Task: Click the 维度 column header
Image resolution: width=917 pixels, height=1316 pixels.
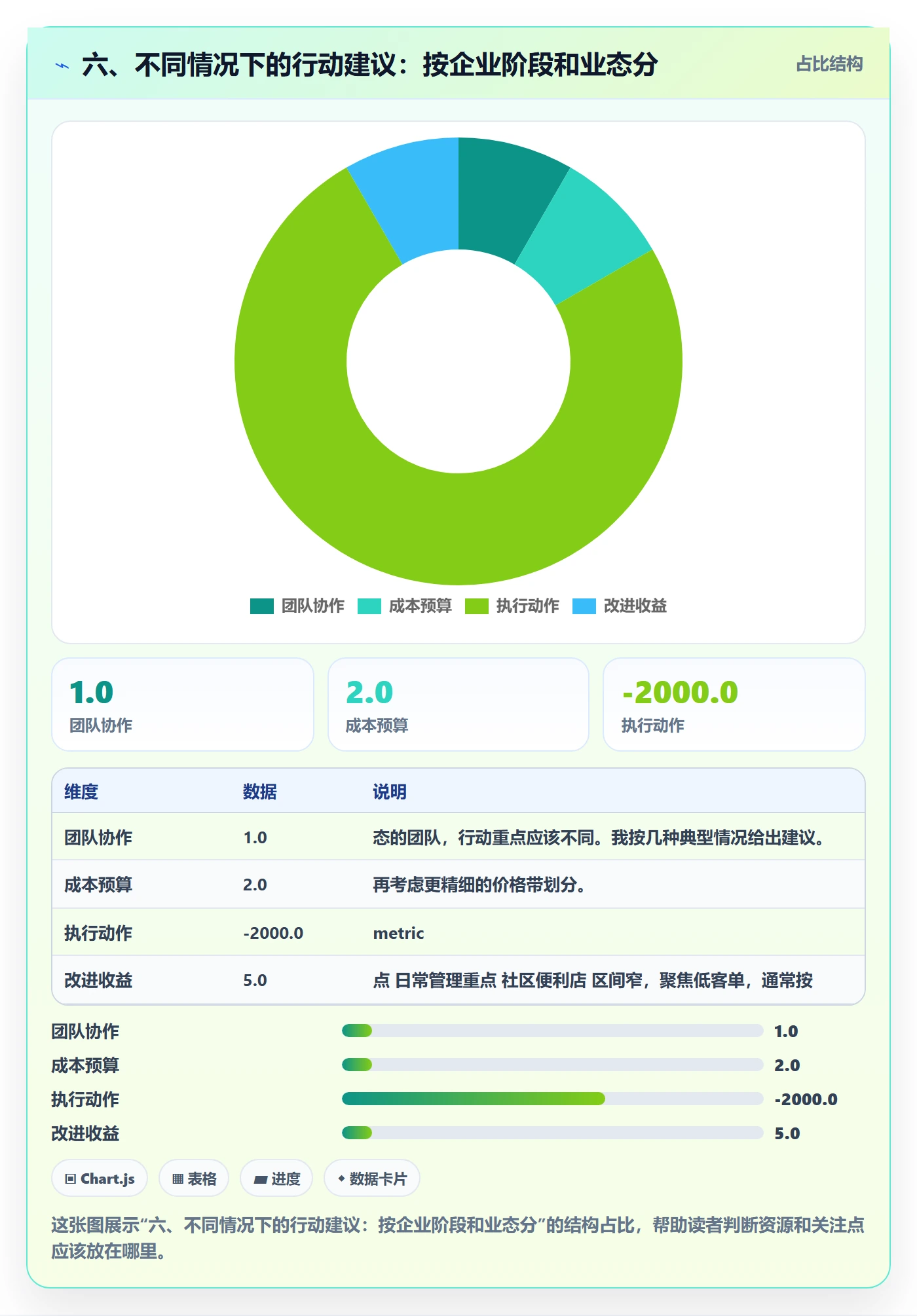Action: [x=81, y=792]
